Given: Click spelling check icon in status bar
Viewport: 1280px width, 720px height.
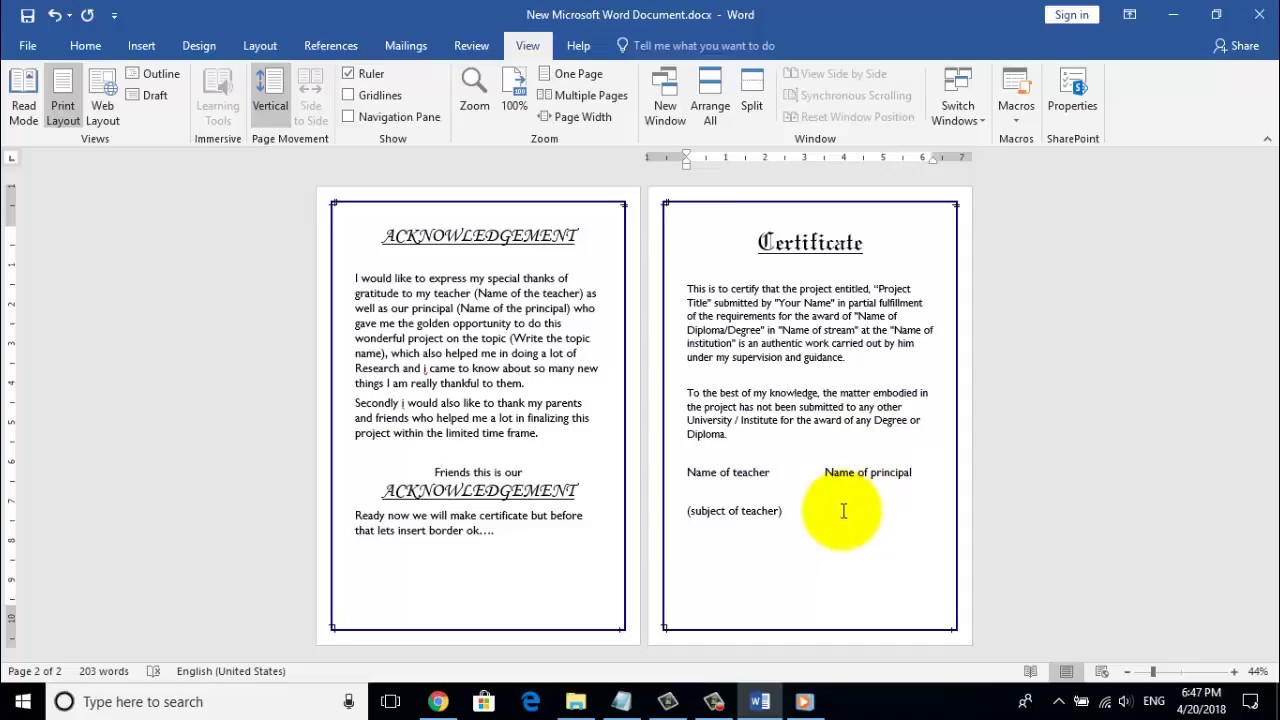Looking at the screenshot, I should click(153, 671).
